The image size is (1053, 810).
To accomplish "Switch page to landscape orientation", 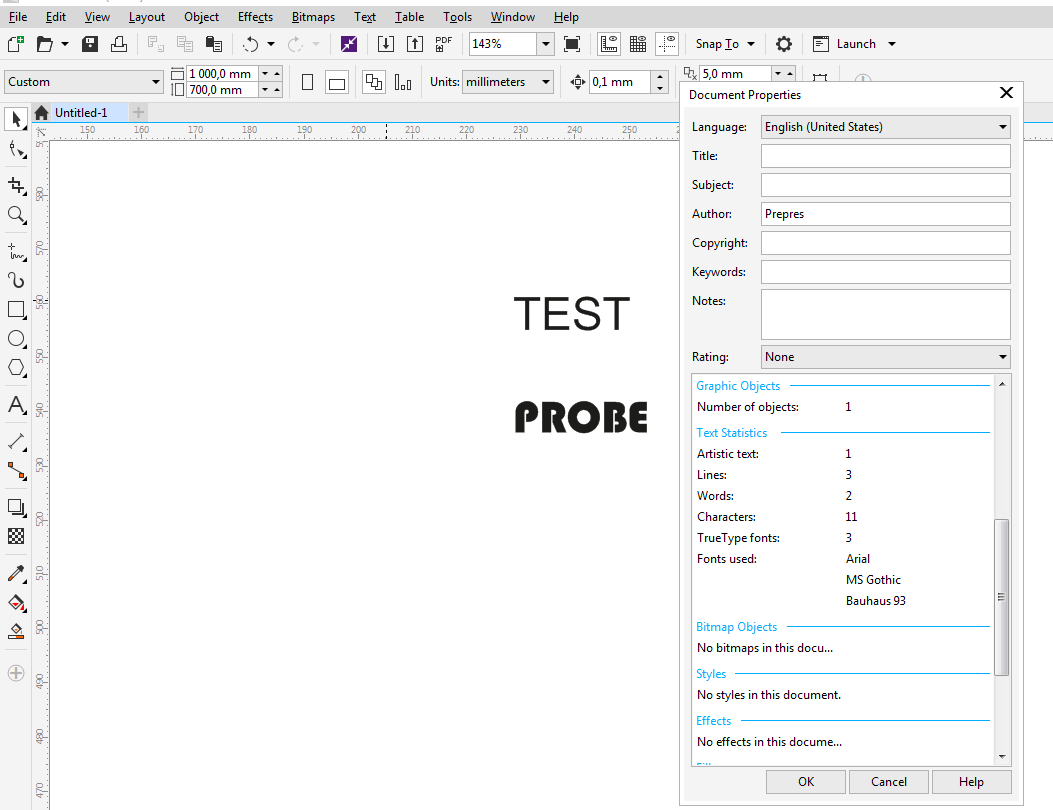I will point(337,83).
